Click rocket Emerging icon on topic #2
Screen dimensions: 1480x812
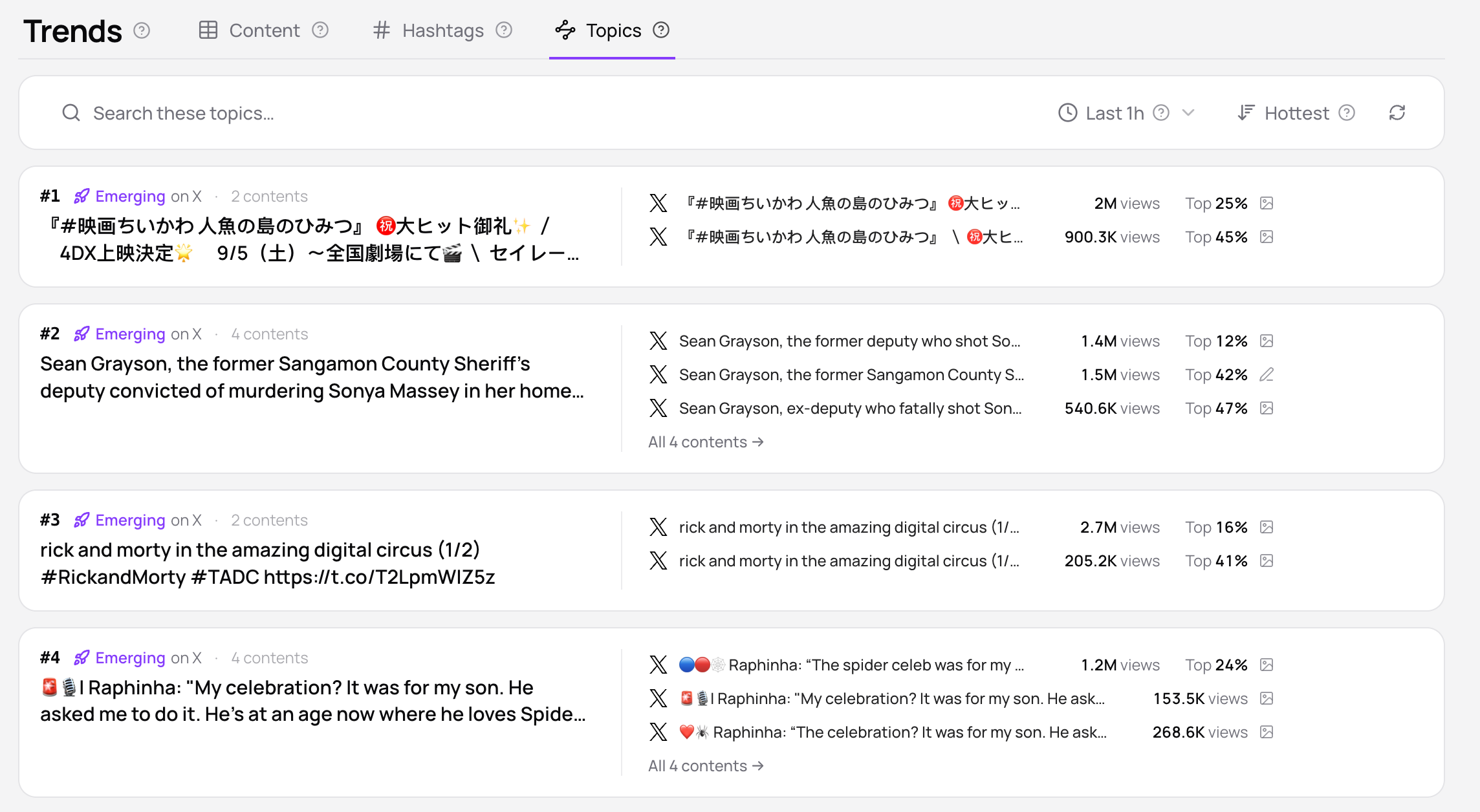click(x=82, y=334)
